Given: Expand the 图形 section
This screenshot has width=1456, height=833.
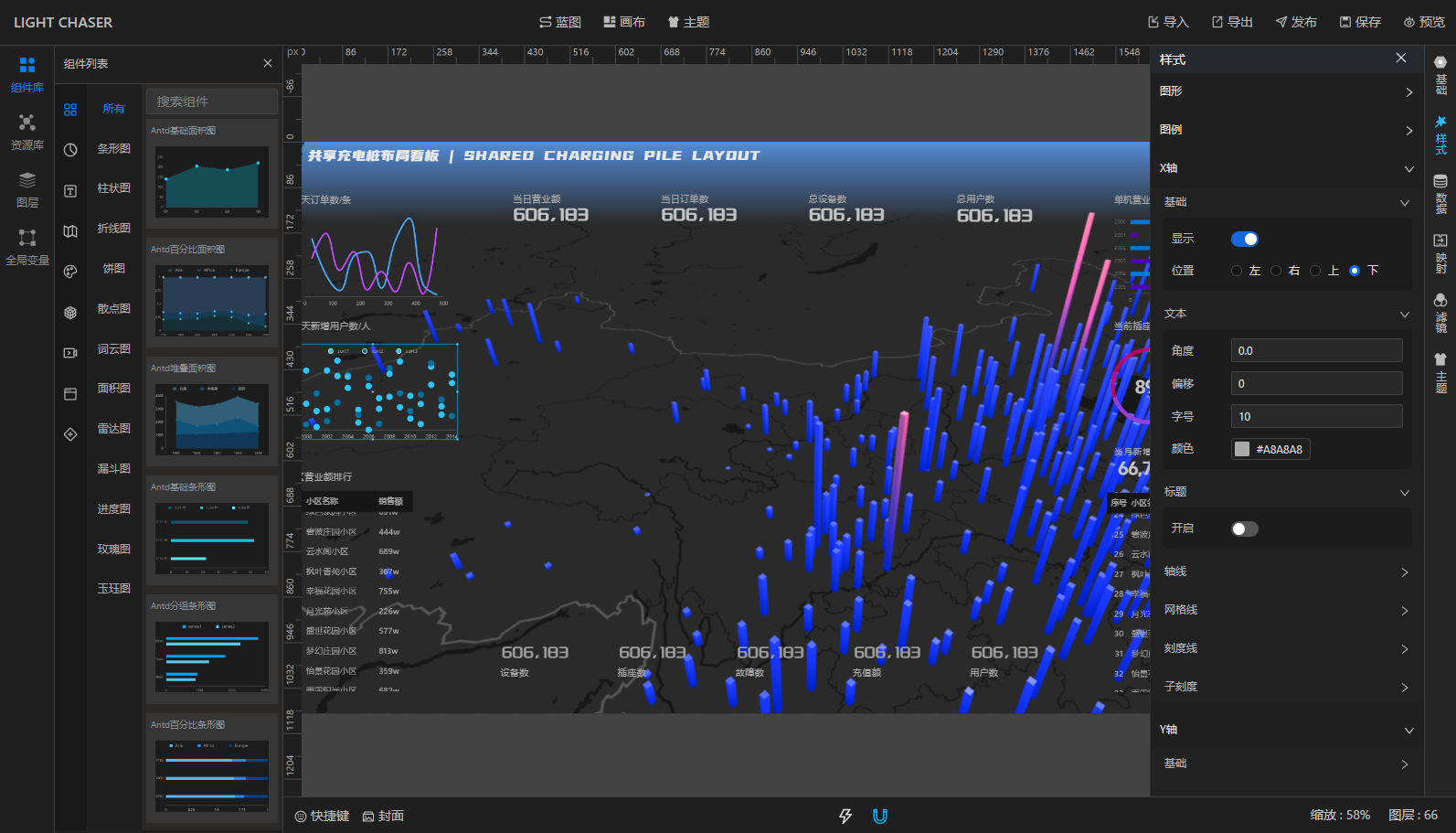Looking at the screenshot, I should pos(1287,91).
